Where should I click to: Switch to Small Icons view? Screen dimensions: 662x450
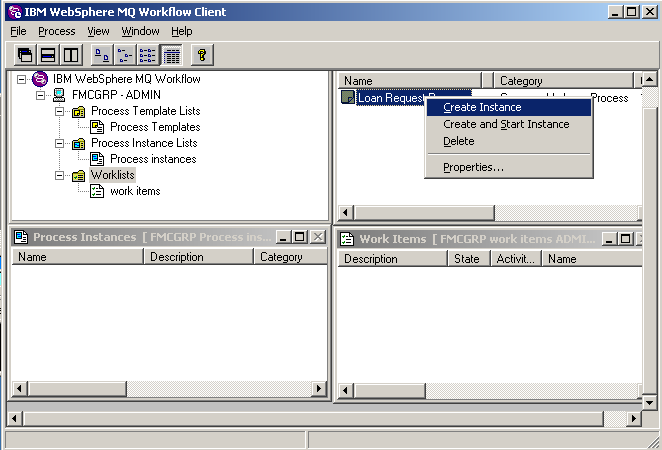point(125,55)
